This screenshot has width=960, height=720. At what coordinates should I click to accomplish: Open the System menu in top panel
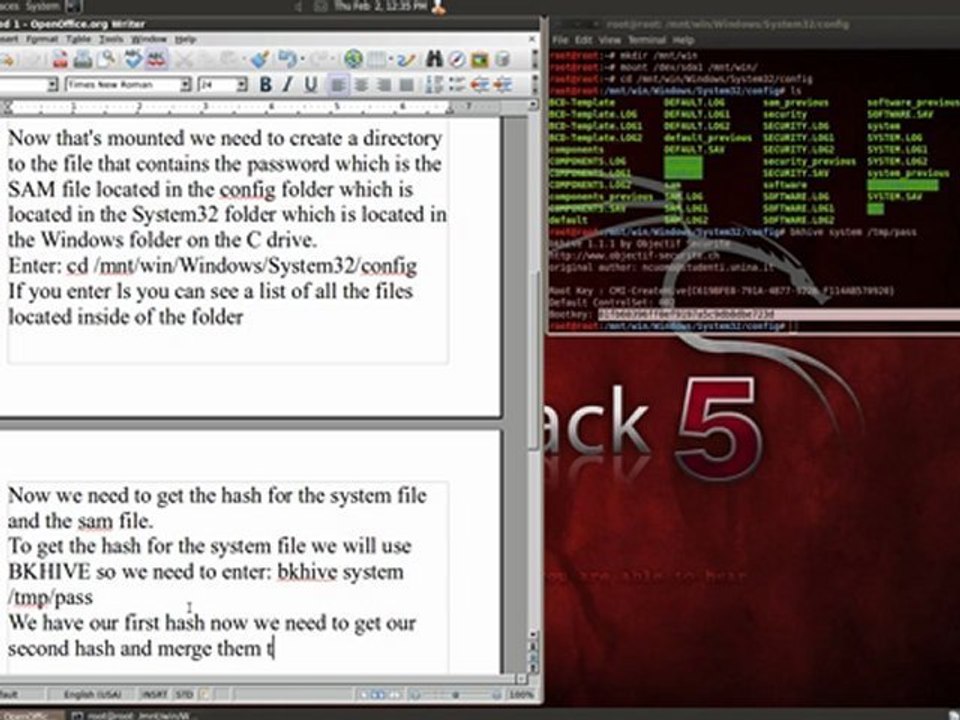pyautogui.click(x=42, y=6)
